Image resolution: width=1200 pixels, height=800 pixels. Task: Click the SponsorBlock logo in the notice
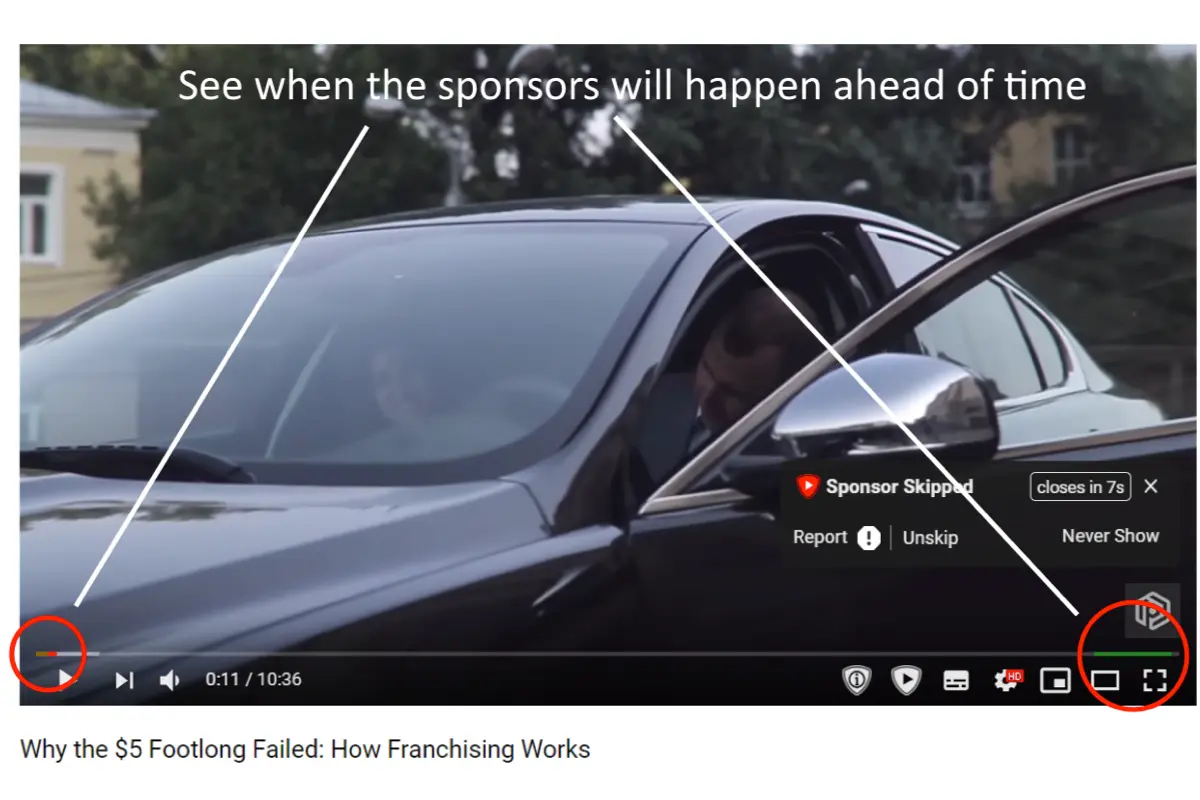tap(807, 486)
